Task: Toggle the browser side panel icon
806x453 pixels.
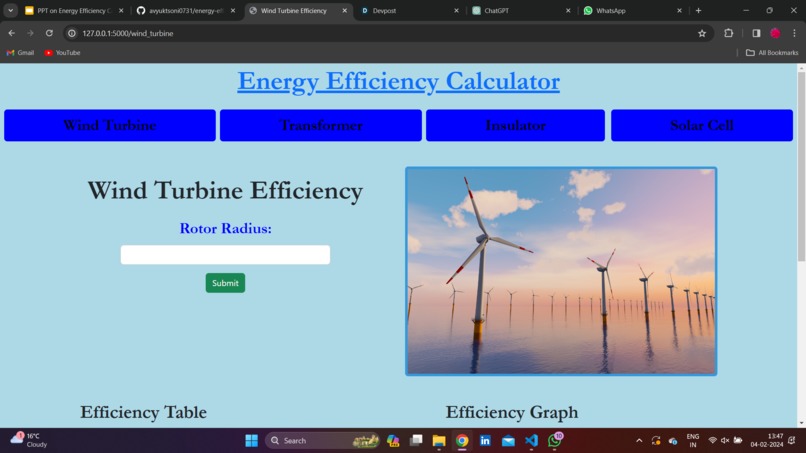Action: (x=756, y=33)
